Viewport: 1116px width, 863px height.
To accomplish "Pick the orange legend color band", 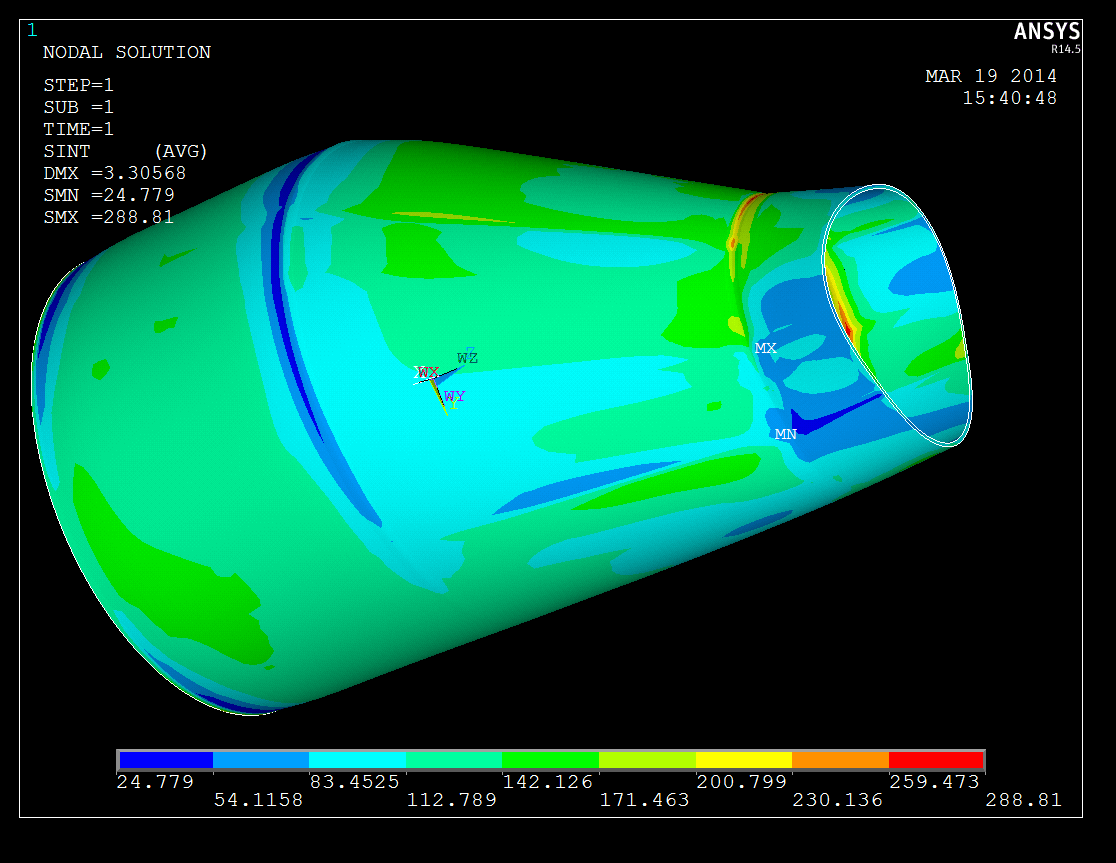I will [x=840, y=760].
